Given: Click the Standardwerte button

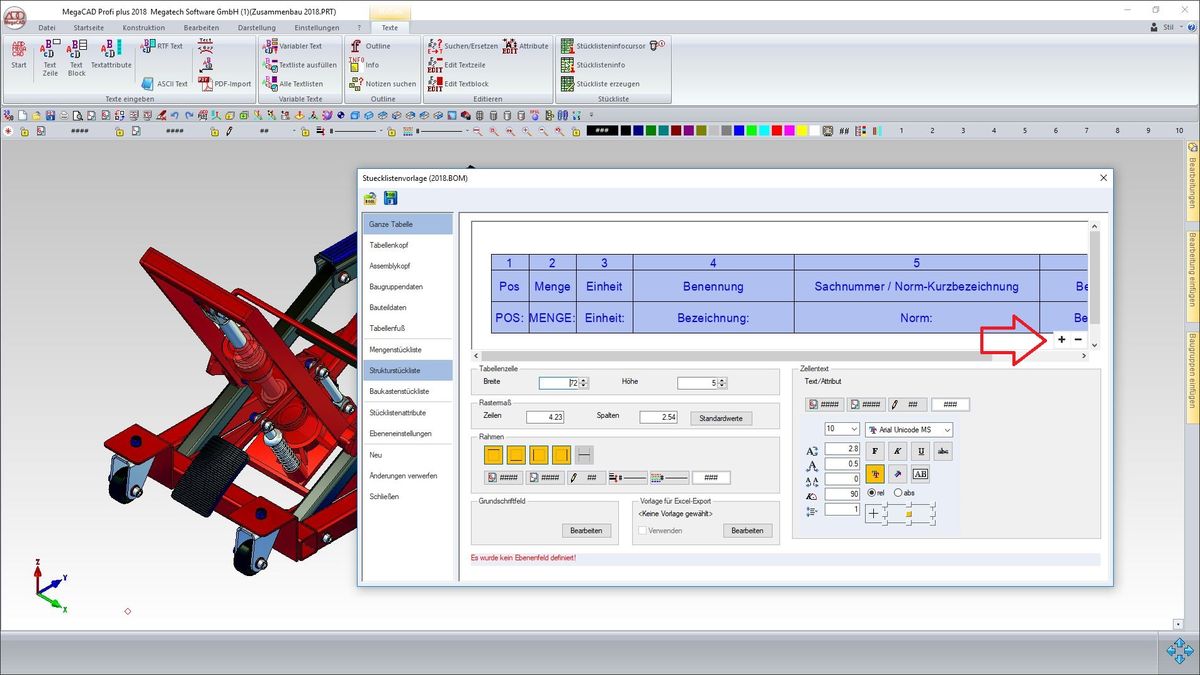Looking at the screenshot, I should [x=720, y=418].
